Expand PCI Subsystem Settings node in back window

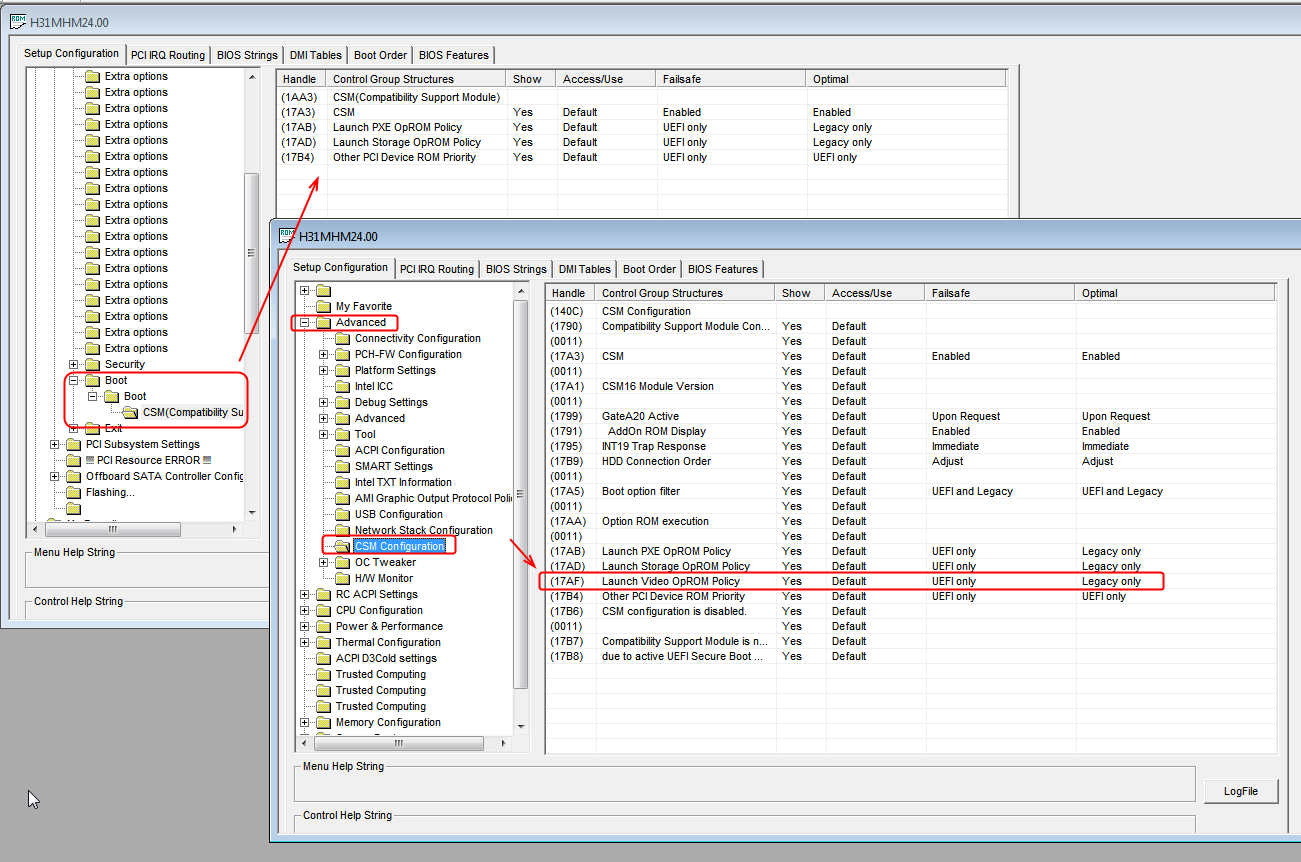[55, 444]
